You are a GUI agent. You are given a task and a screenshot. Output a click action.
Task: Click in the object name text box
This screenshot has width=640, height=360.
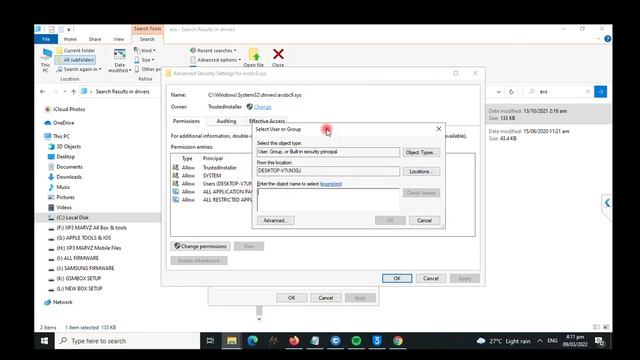(x=328, y=200)
